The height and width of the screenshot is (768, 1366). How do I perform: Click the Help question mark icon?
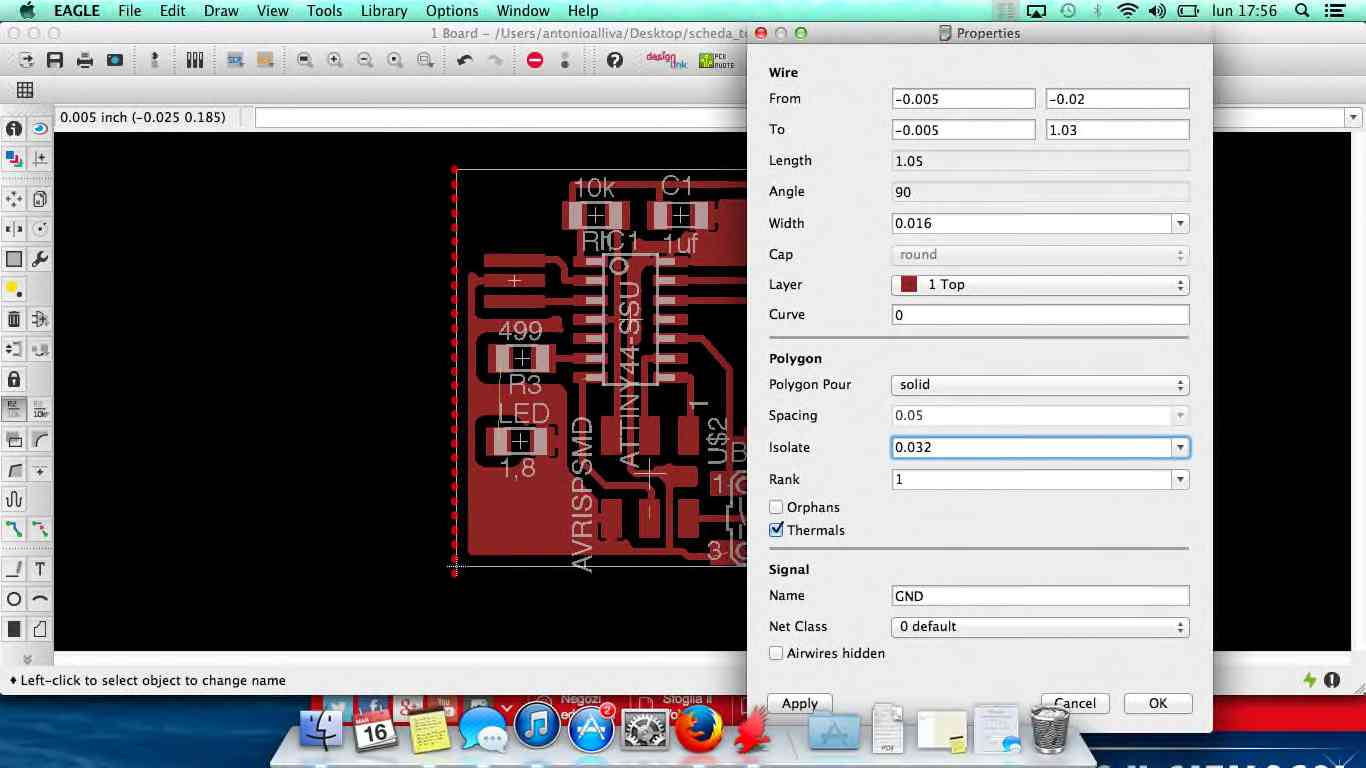[615, 60]
